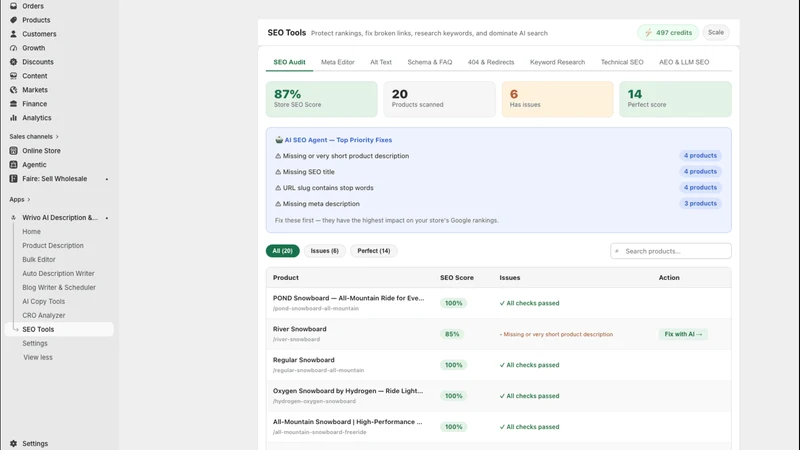Click Fix with AI for River Snowboard

click(683, 334)
